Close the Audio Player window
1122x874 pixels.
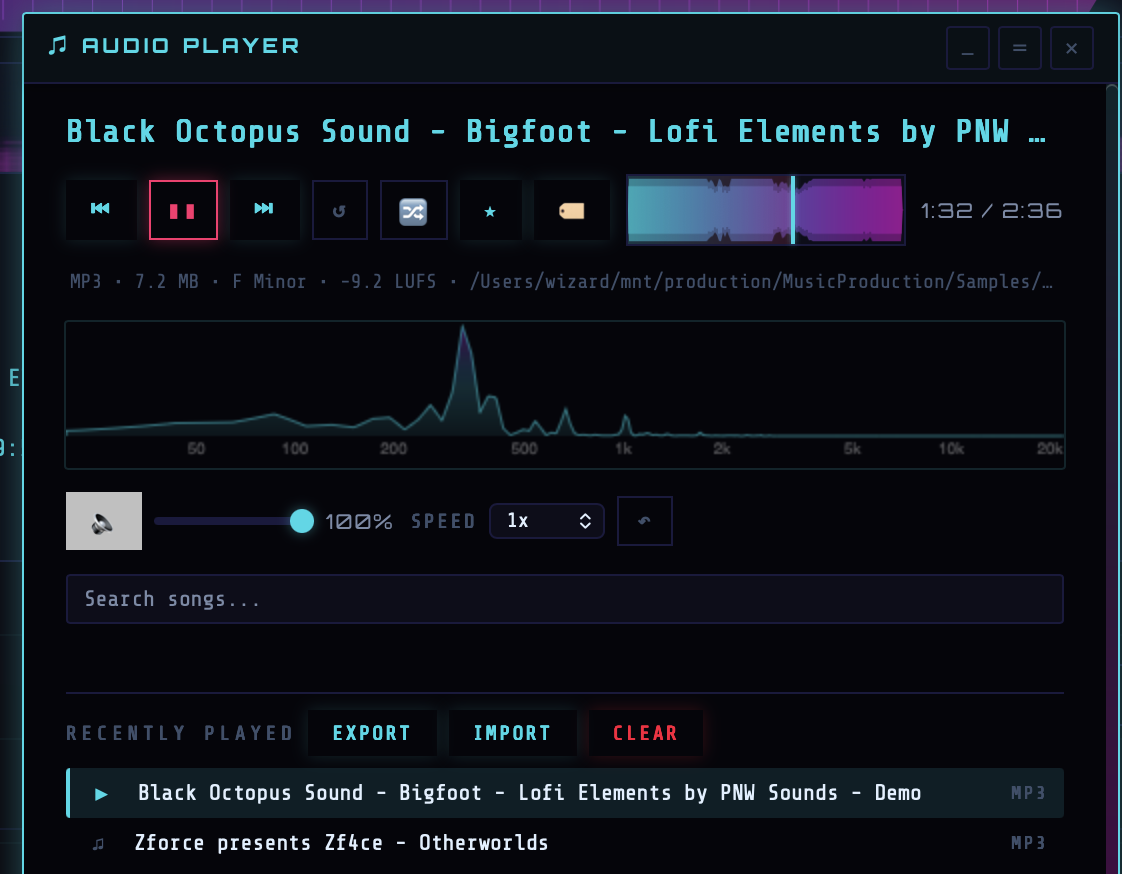click(x=1071, y=48)
